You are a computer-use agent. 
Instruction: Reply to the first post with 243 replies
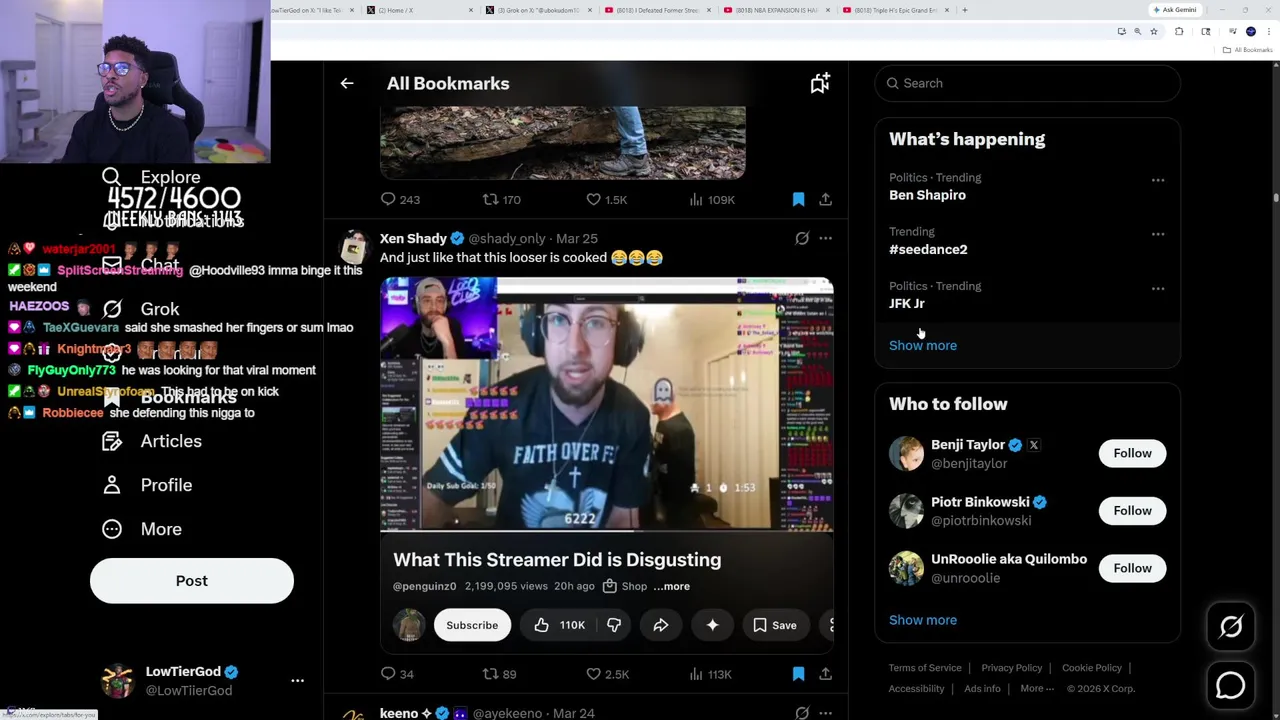(400, 199)
